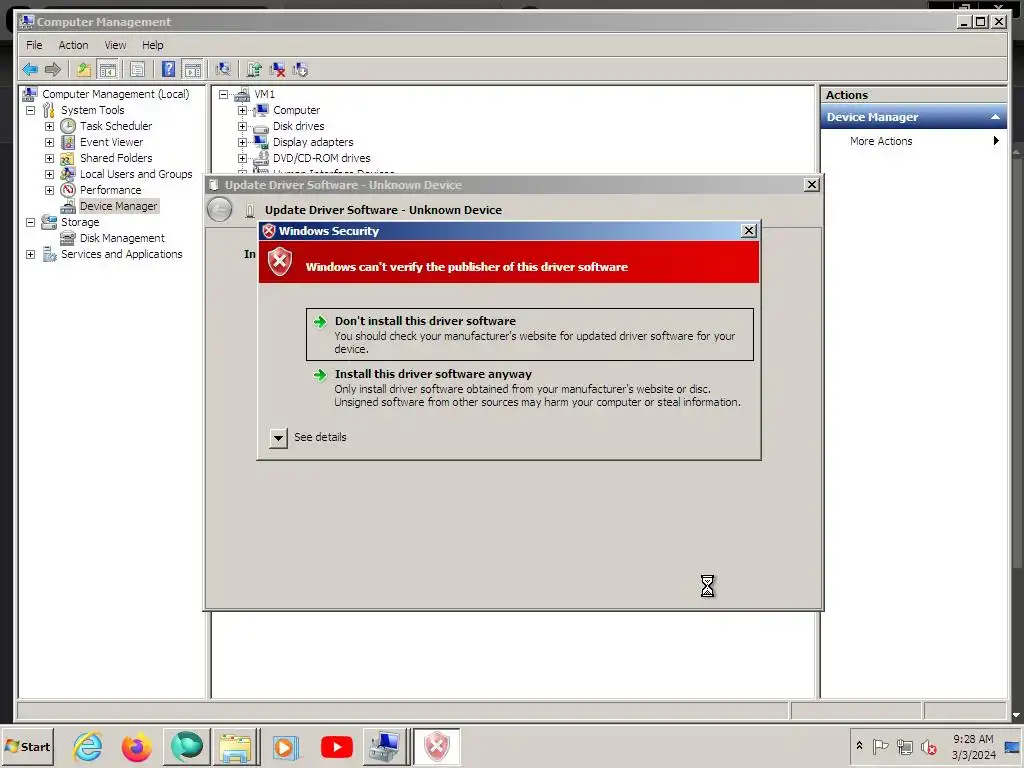The height and width of the screenshot is (768, 1024).
Task: Expand the Disk drives device category
Action: [x=242, y=126]
